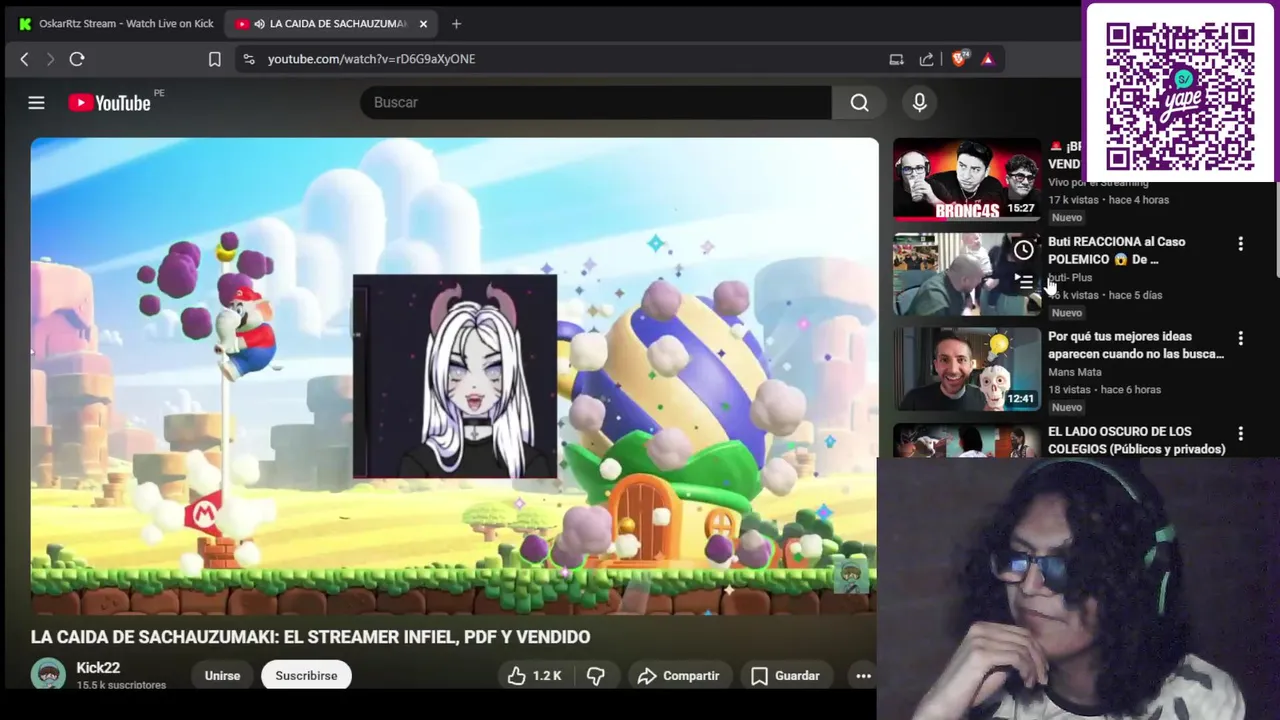The width and height of the screenshot is (1280, 720).
Task: Click the Nuevo badge under Mans Mata video
Action: [x=1067, y=408]
